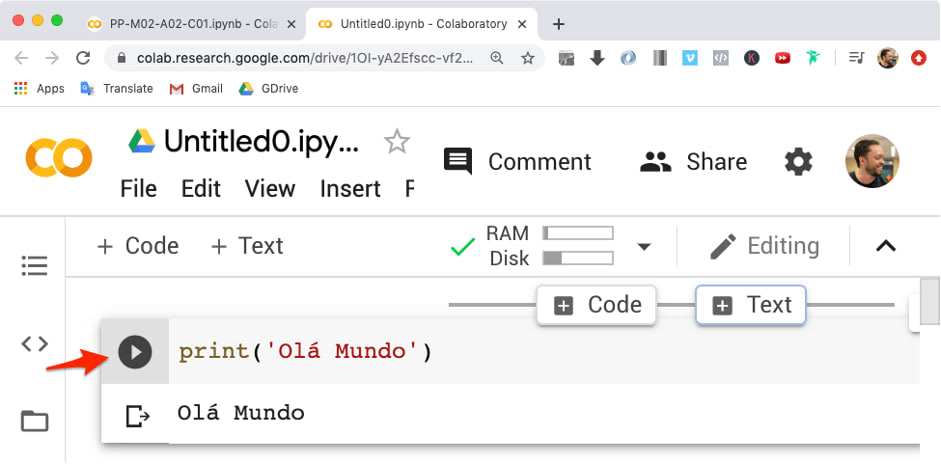Click the media playlist control icon
The height and width of the screenshot is (464, 941).
856,58
